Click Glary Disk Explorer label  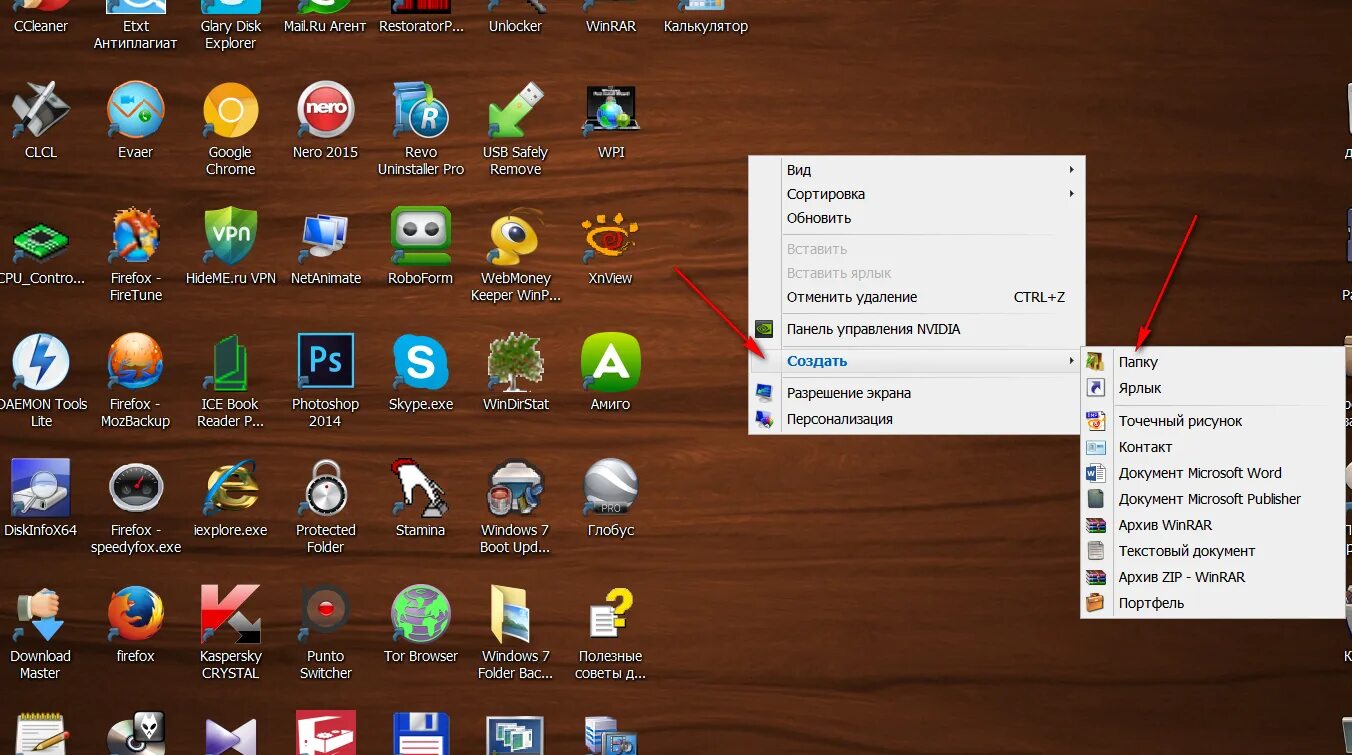coord(230,35)
